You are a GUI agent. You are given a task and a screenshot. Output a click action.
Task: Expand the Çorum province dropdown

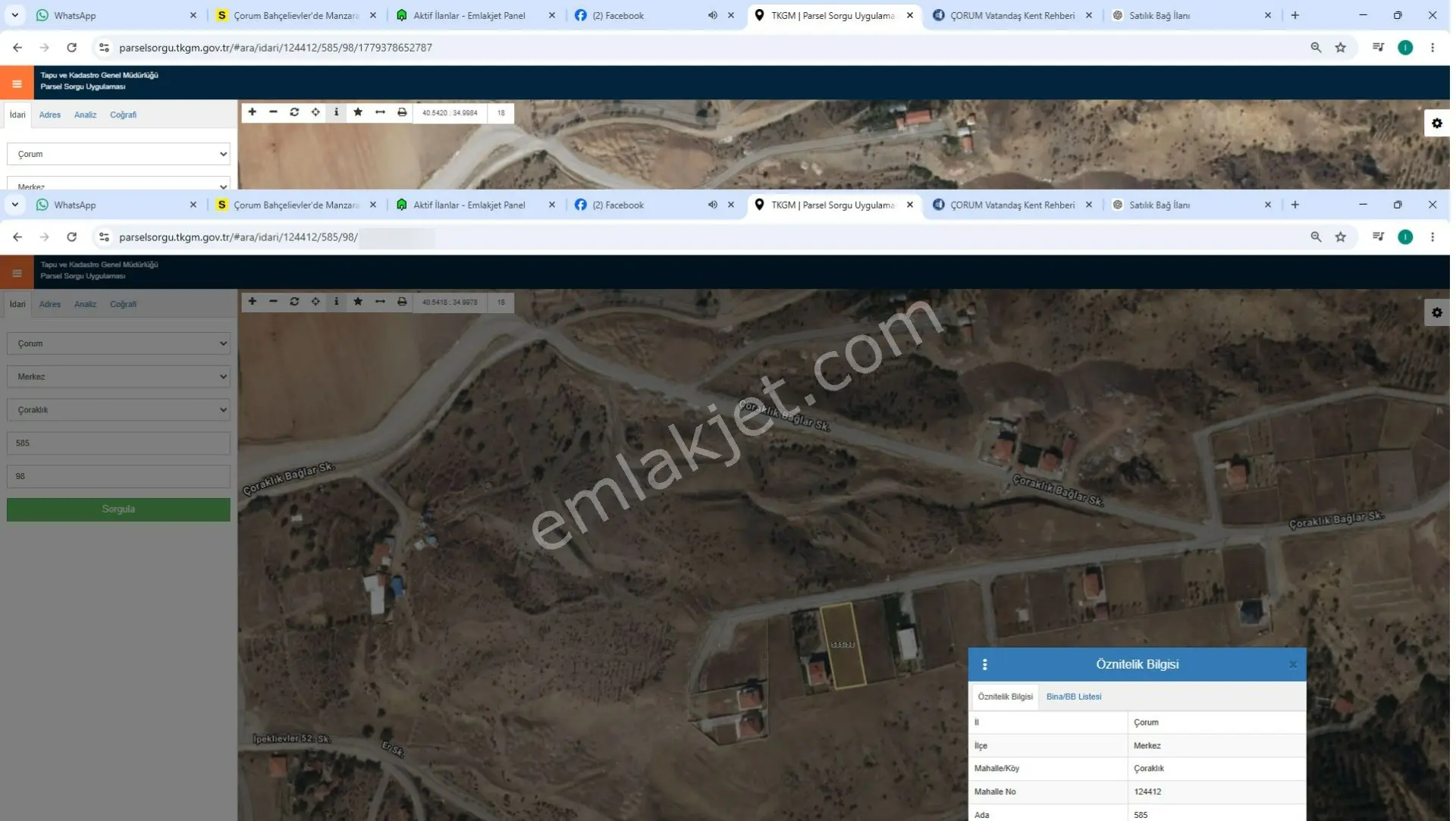coord(118,343)
